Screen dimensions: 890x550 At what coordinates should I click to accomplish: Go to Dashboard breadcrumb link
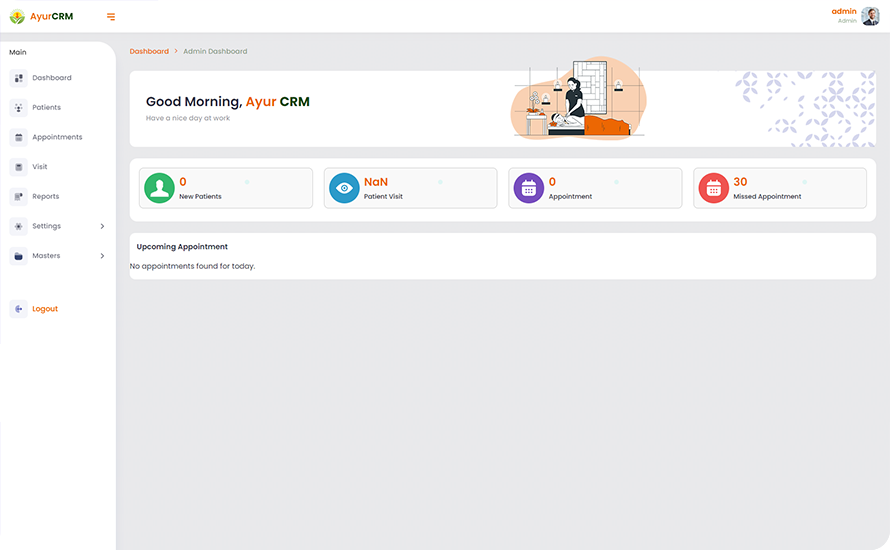pyautogui.click(x=149, y=51)
